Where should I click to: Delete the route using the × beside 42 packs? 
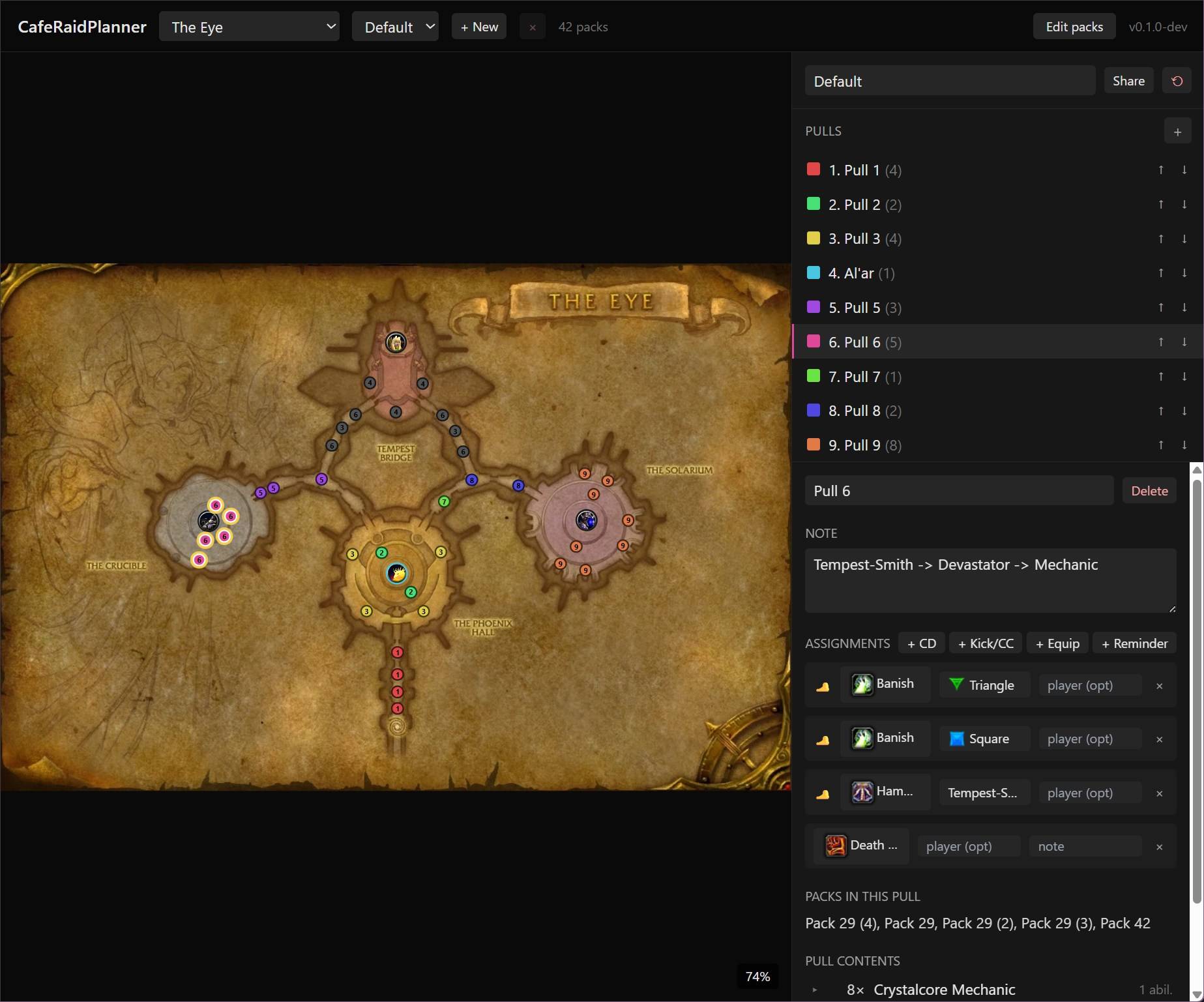click(x=533, y=27)
